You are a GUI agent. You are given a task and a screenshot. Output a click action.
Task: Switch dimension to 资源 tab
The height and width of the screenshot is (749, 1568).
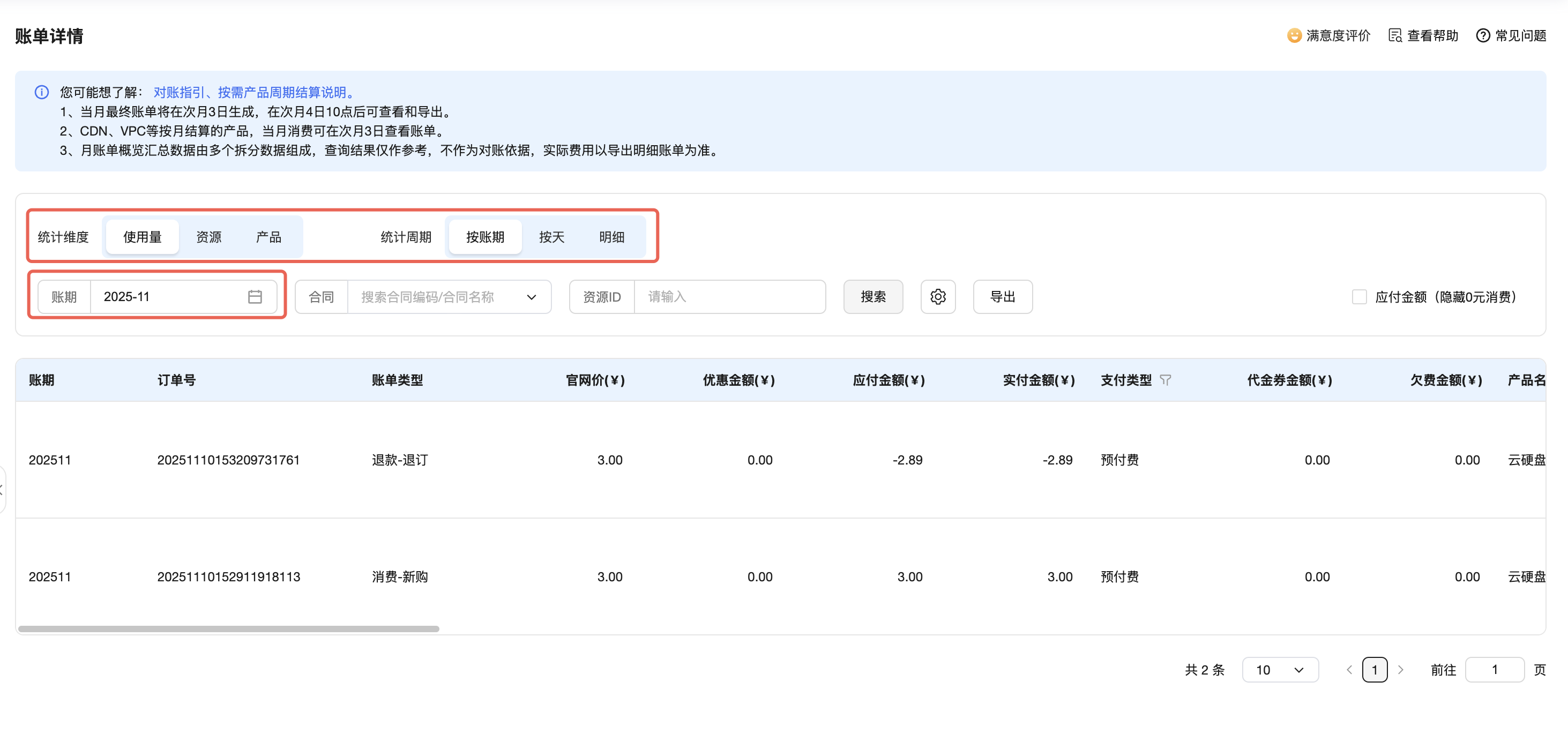tap(209, 237)
